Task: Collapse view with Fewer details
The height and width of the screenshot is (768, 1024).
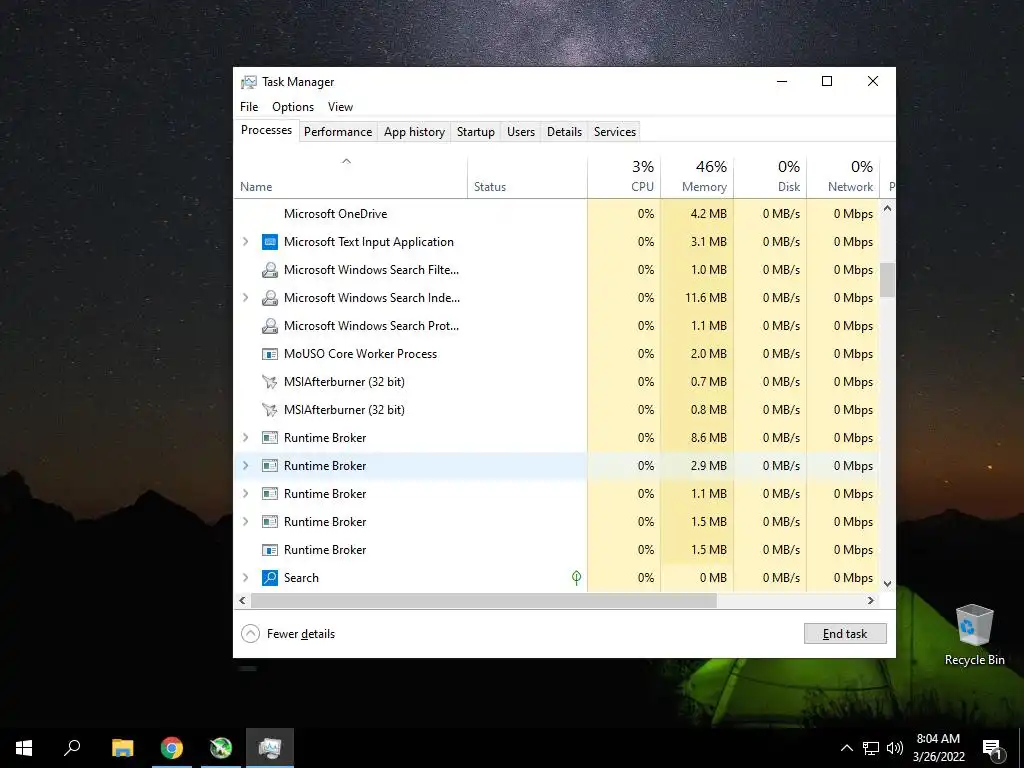Action: point(288,633)
